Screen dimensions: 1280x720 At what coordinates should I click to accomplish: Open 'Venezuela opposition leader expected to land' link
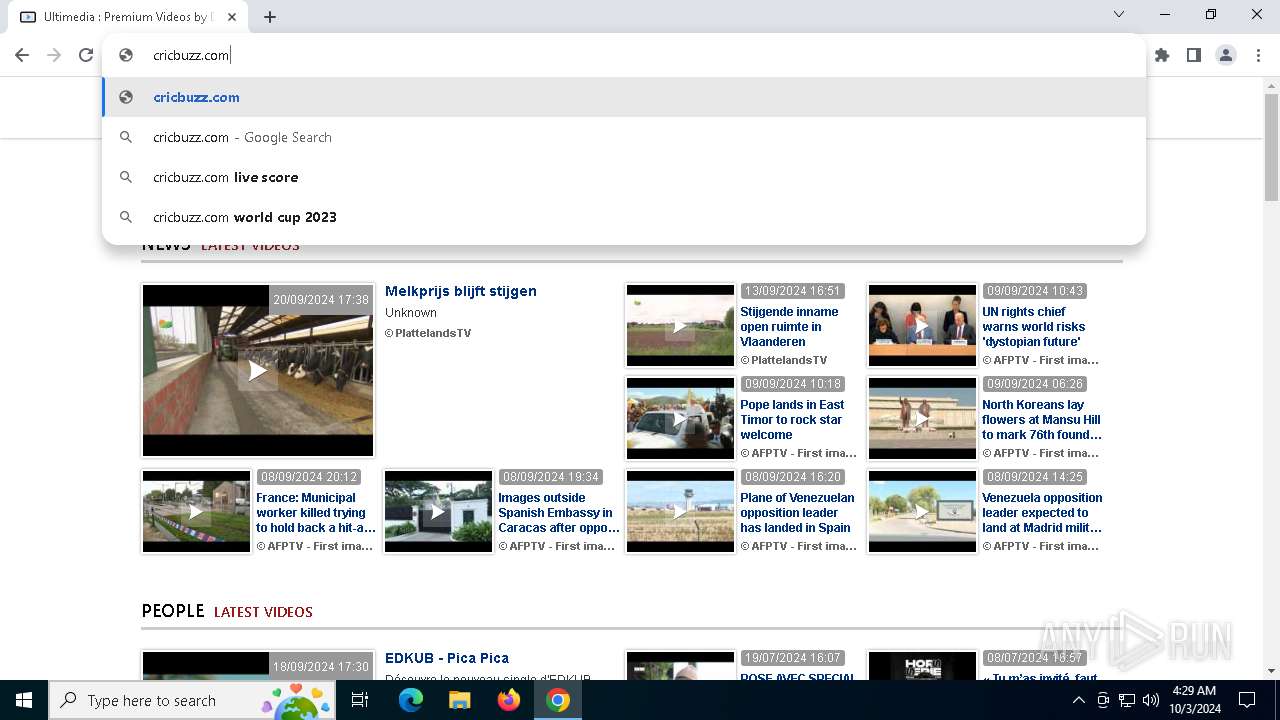[x=1042, y=513]
